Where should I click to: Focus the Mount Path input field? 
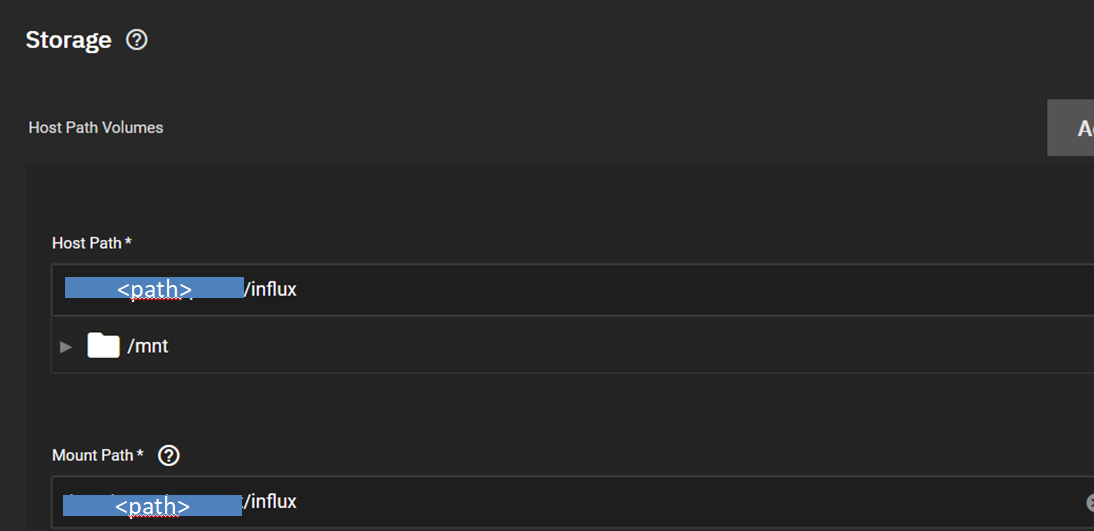point(573,502)
